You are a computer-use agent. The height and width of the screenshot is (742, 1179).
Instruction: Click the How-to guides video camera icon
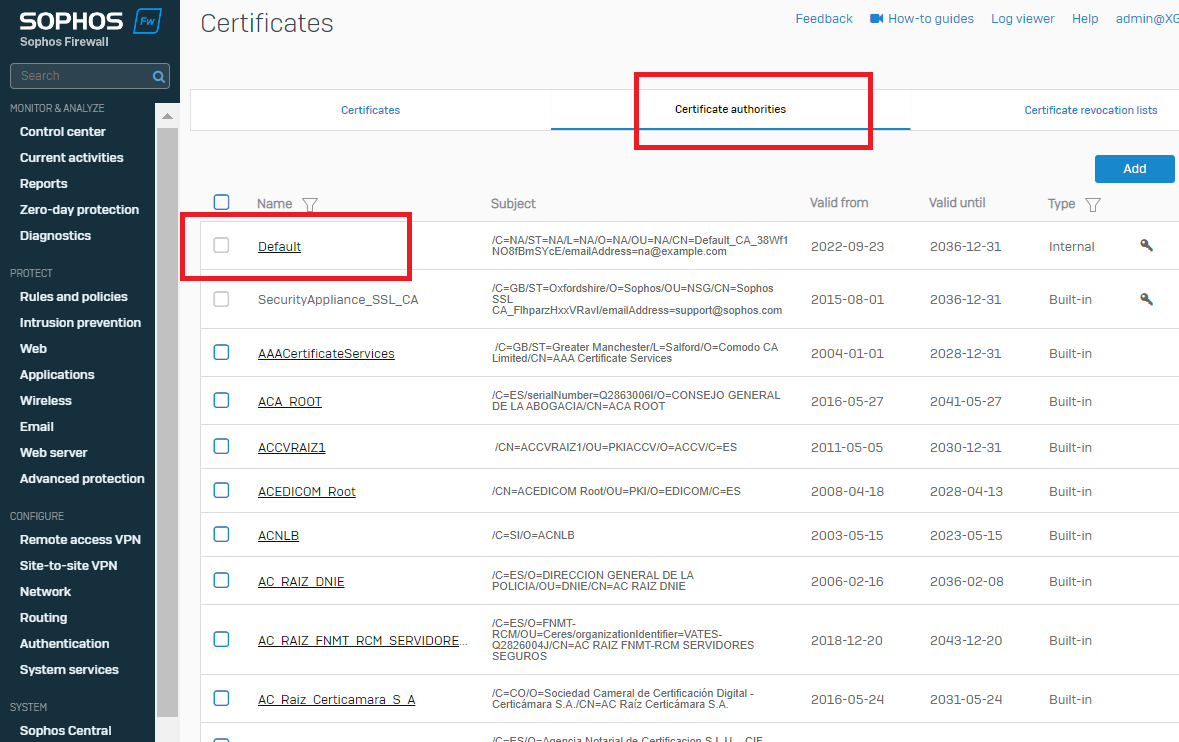click(x=877, y=19)
